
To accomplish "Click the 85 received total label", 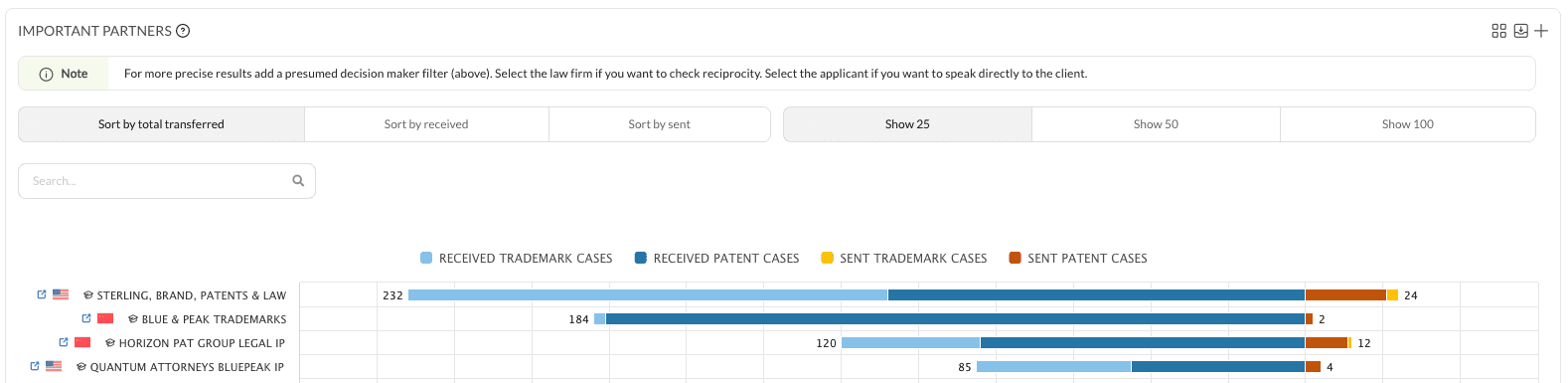I will tap(965, 367).
